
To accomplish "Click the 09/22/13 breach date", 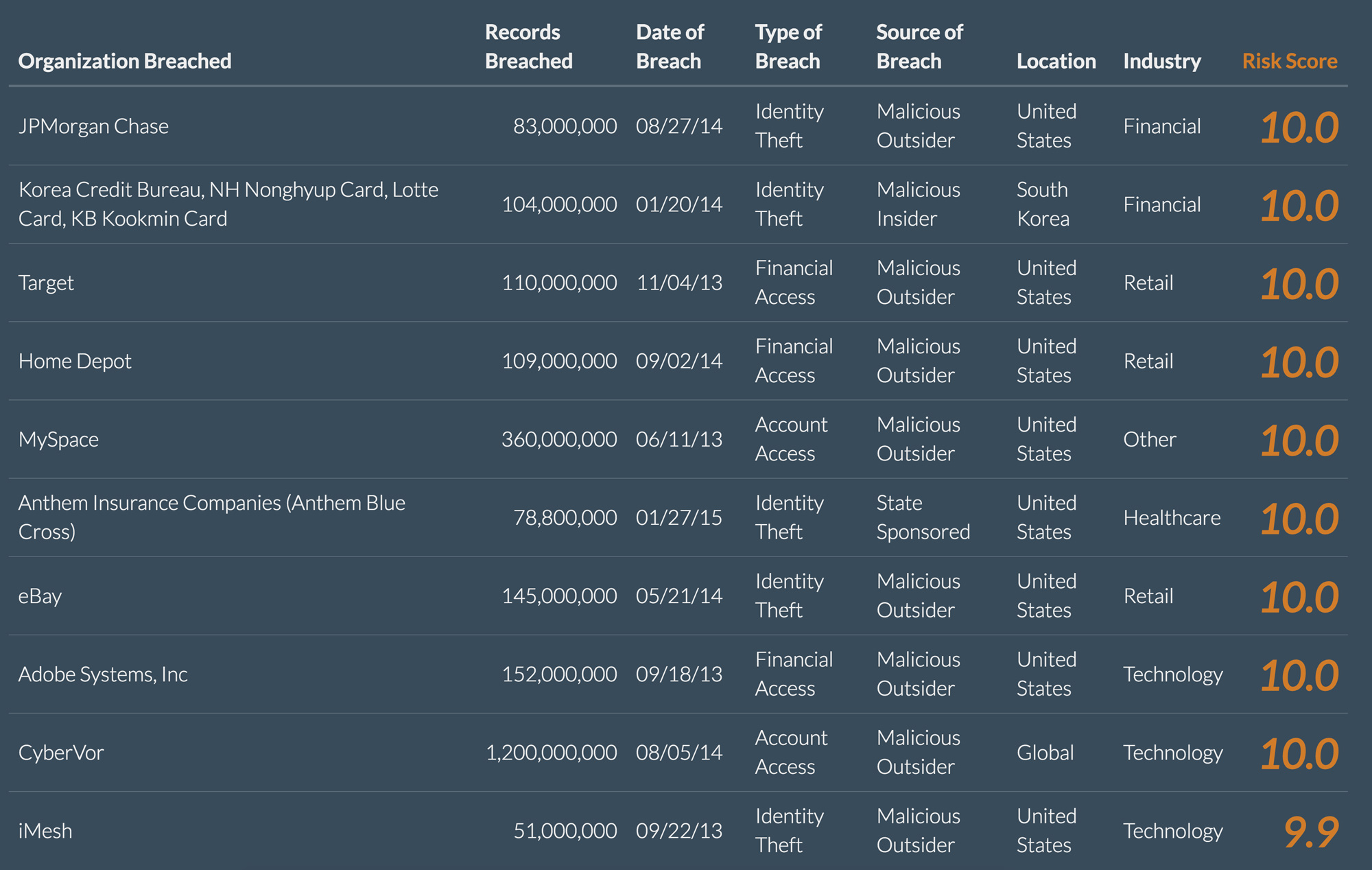I will tap(679, 831).
